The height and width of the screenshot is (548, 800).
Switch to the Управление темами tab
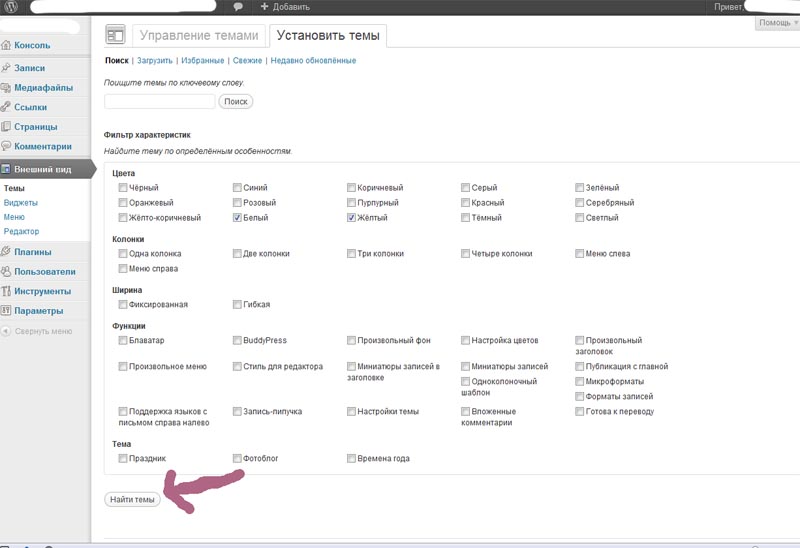(198, 36)
